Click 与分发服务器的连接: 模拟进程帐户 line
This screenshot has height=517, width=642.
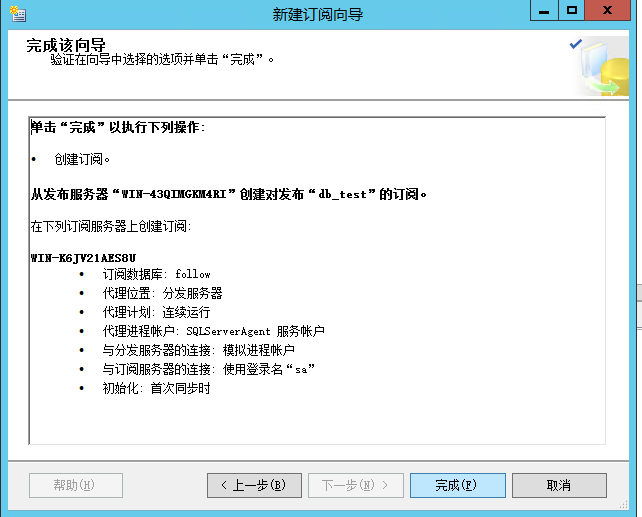[x=199, y=350]
